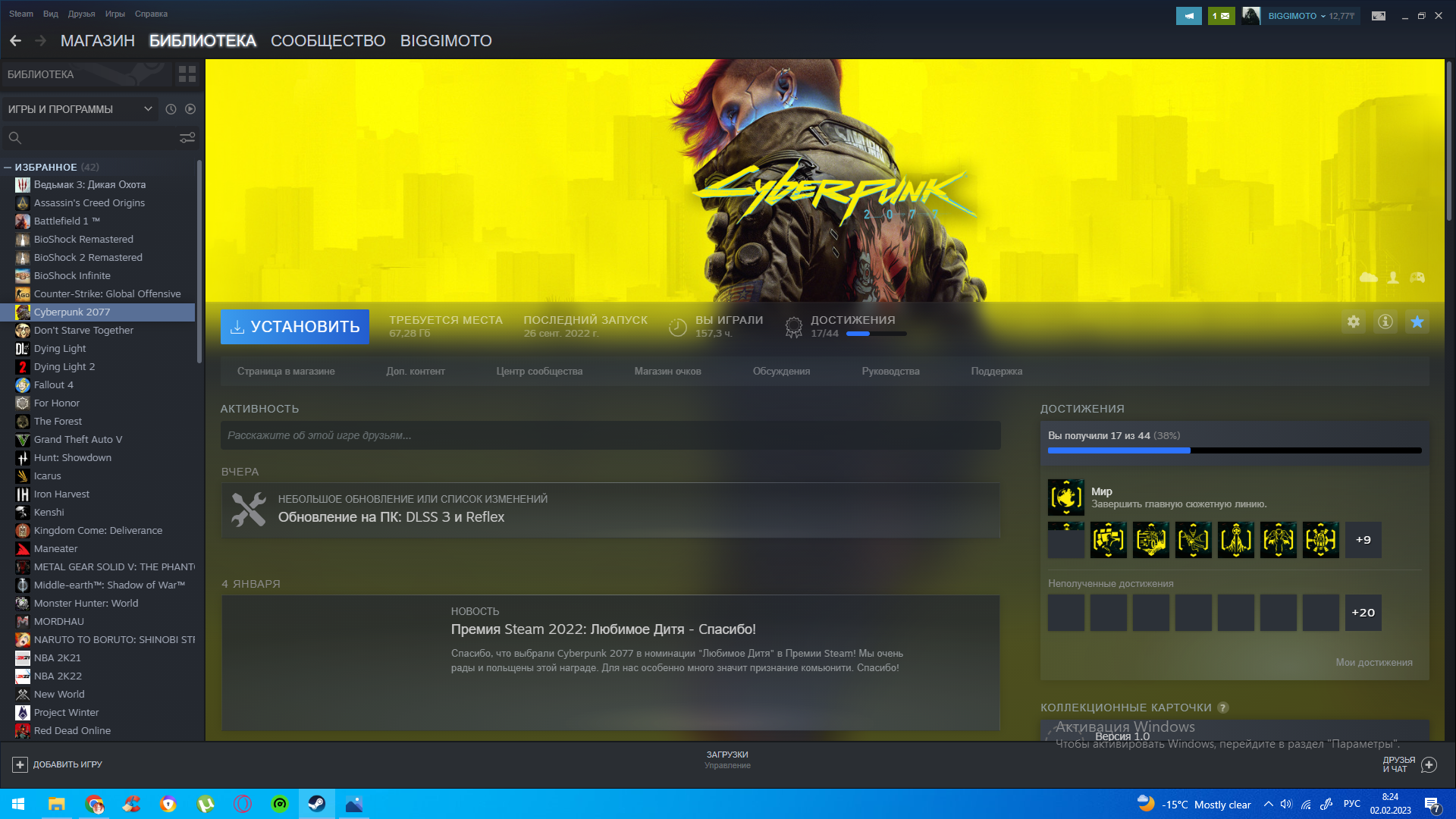Toggle the favorite star for Cyberpunk 2077
This screenshot has height=819, width=1456.
coord(1417,322)
